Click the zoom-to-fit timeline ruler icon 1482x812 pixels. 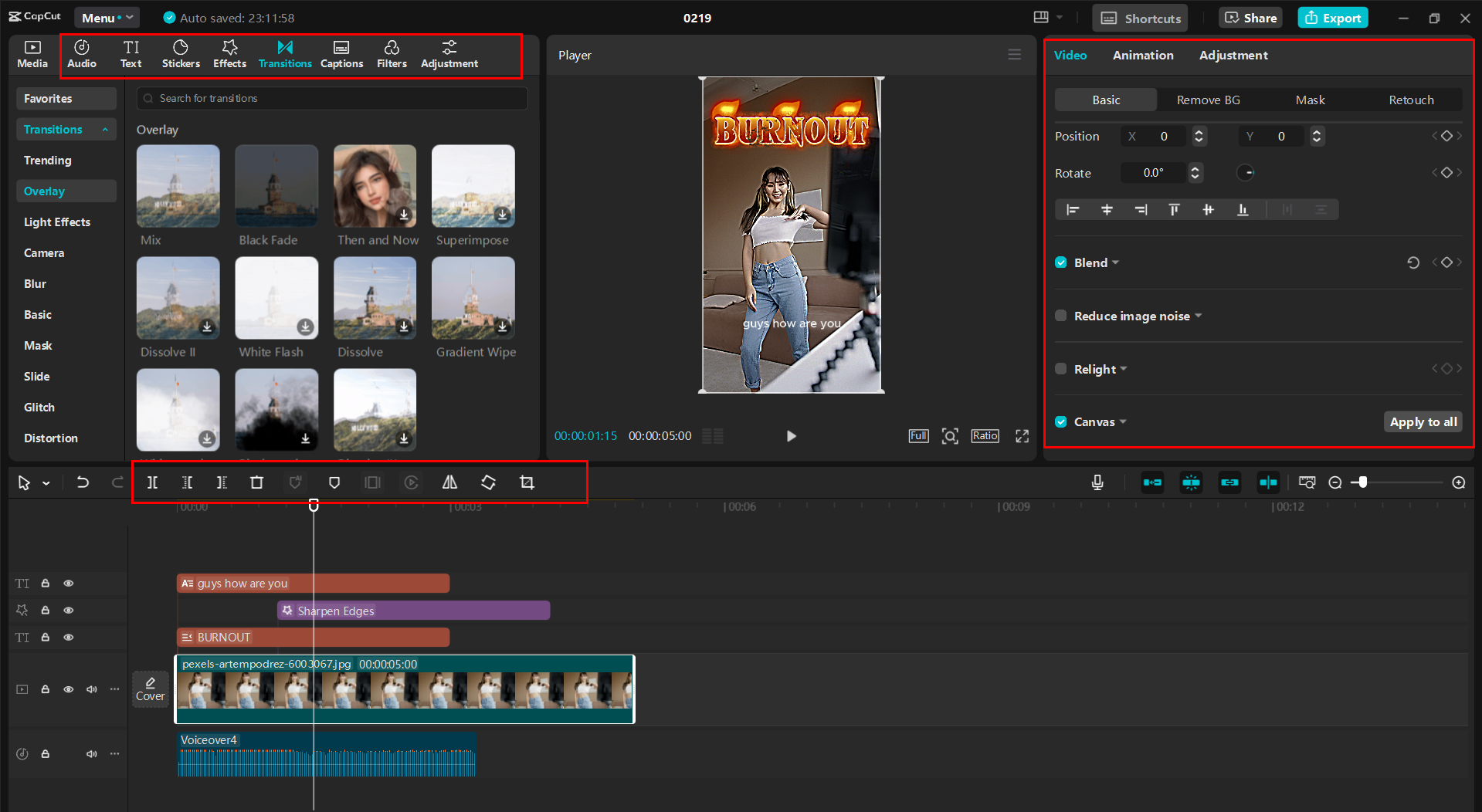[x=1307, y=482]
